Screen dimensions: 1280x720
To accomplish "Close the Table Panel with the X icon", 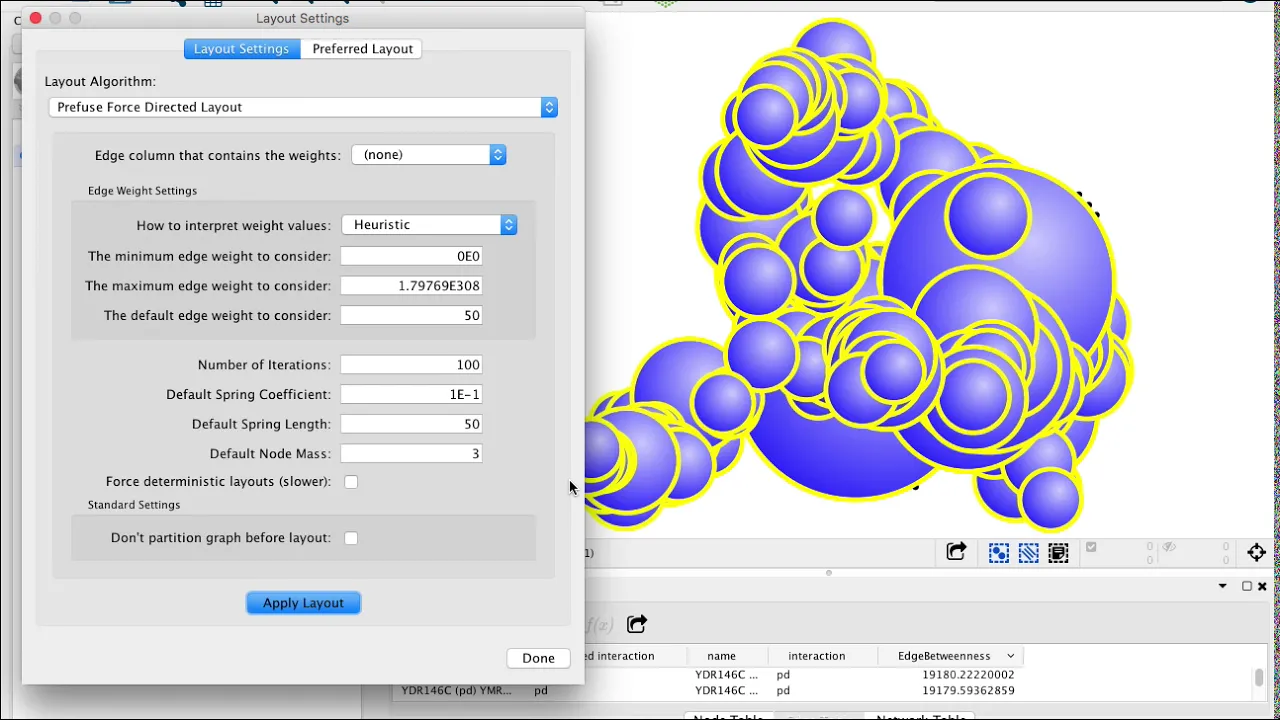I will pyautogui.click(x=1262, y=586).
